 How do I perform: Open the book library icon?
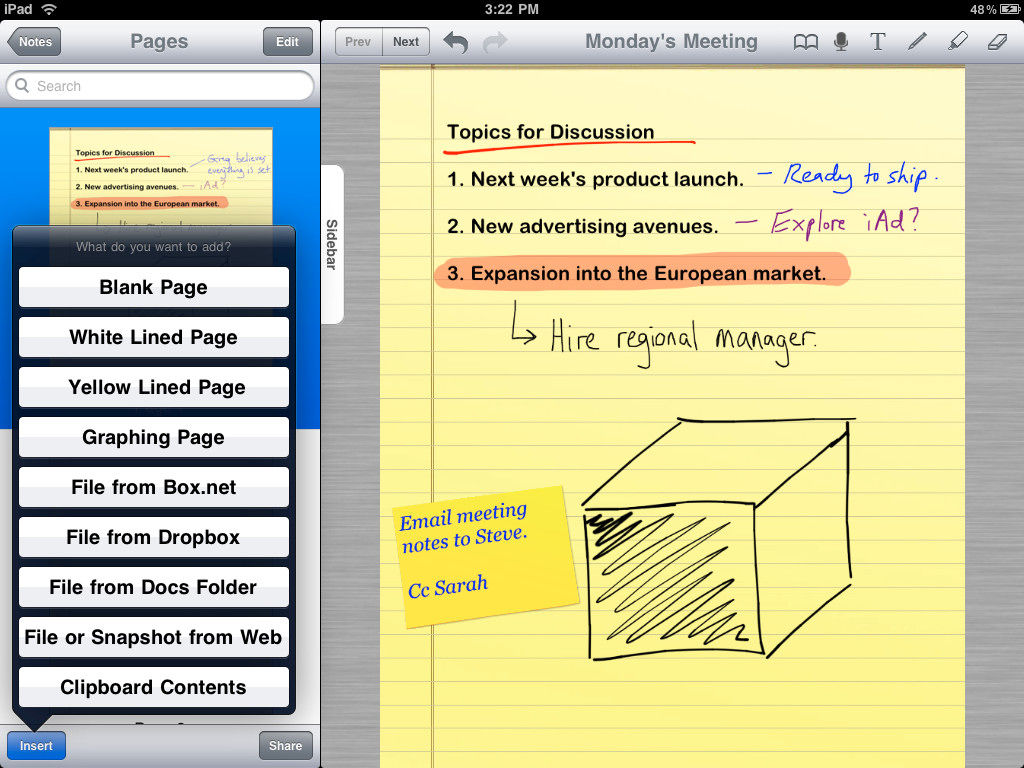[x=805, y=42]
